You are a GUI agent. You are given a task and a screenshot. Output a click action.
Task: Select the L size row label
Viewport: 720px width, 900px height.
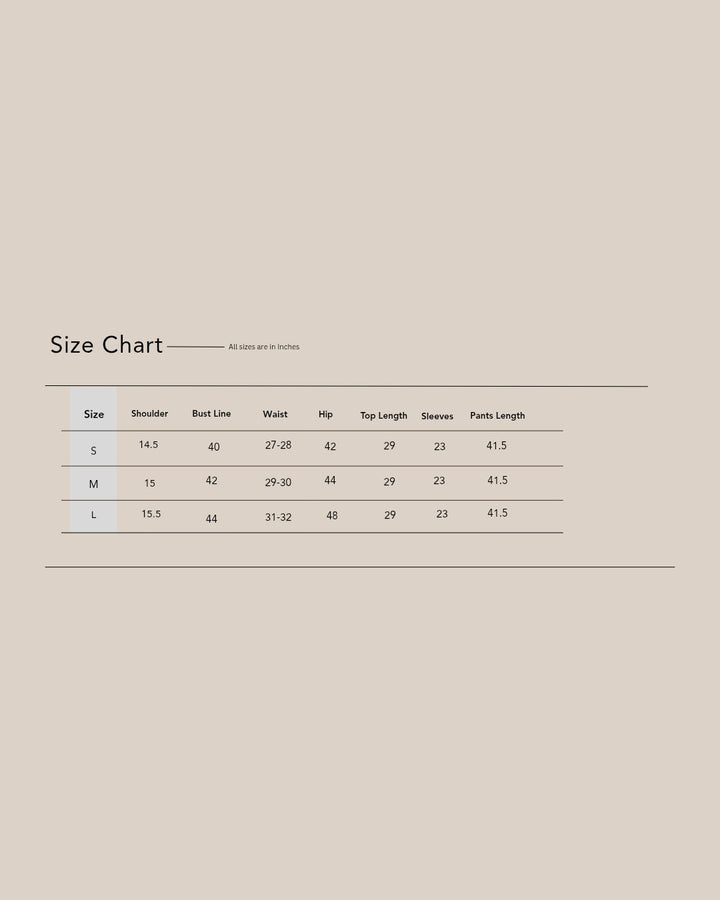[94, 515]
